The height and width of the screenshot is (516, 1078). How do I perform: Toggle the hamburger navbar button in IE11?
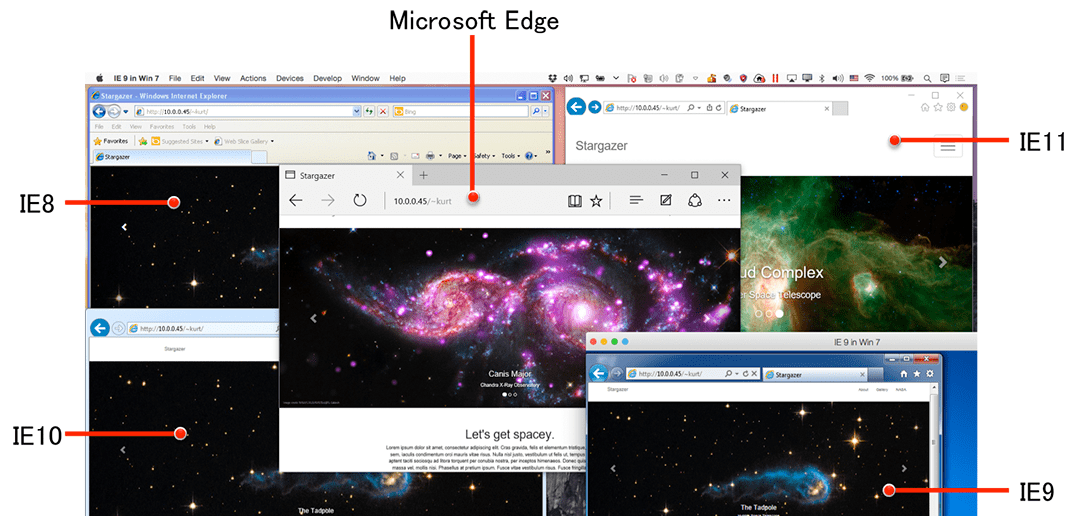(x=947, y=146)
